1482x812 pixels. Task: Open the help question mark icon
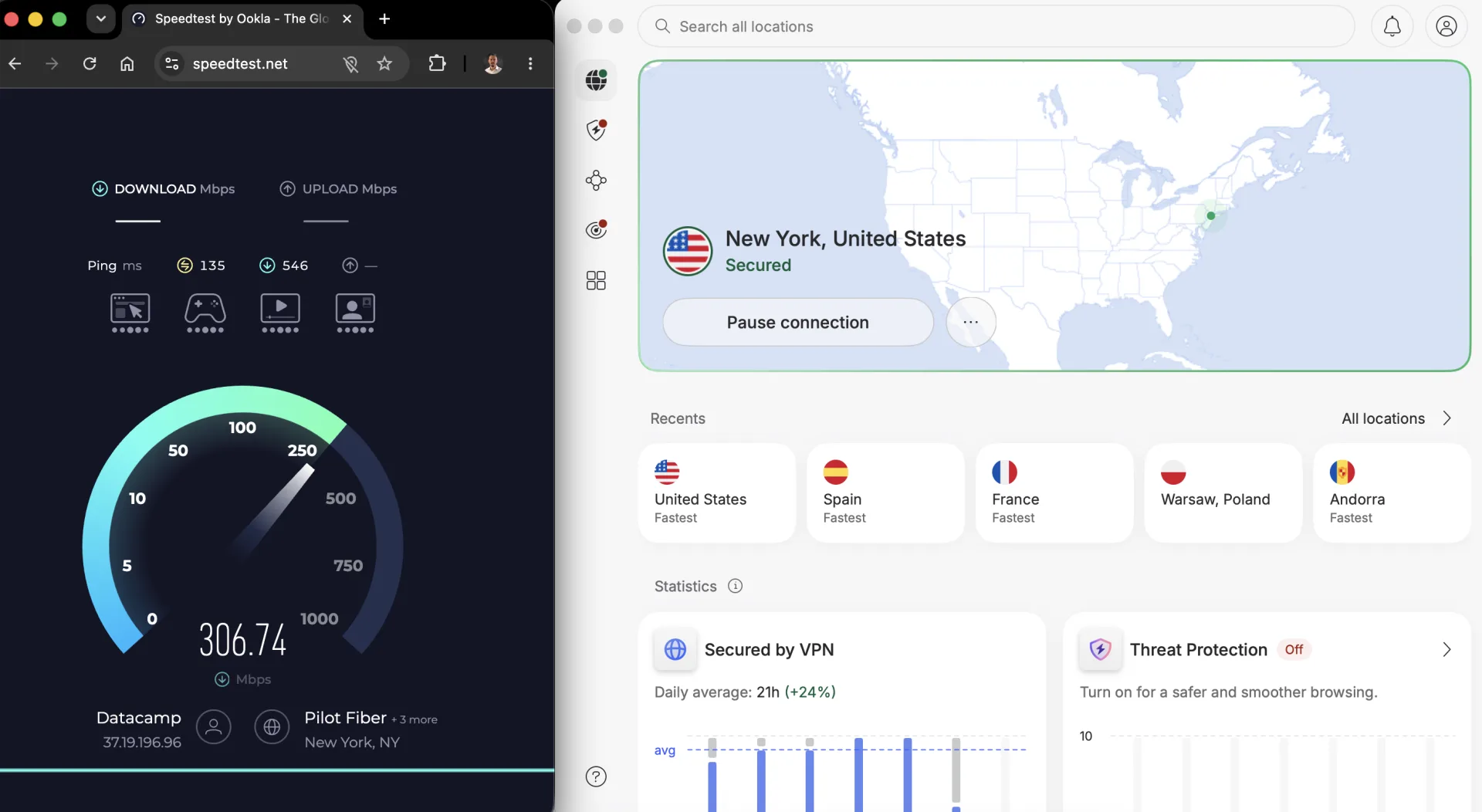coord(596,776)
